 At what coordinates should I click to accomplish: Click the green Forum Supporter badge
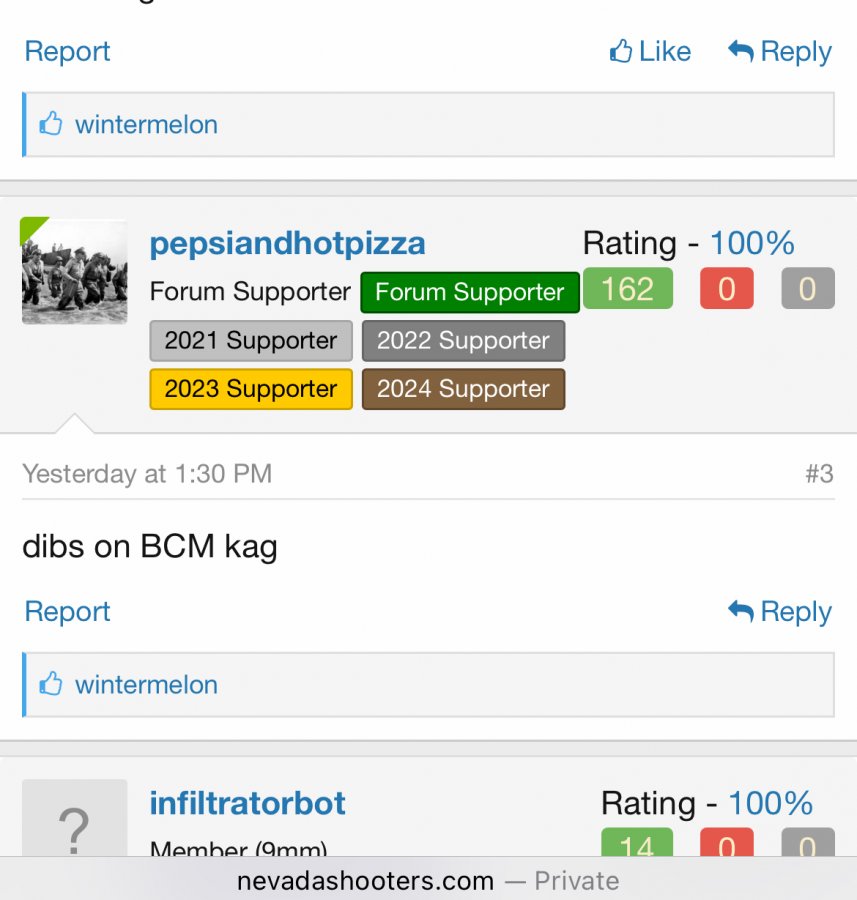tap(469, 292)
